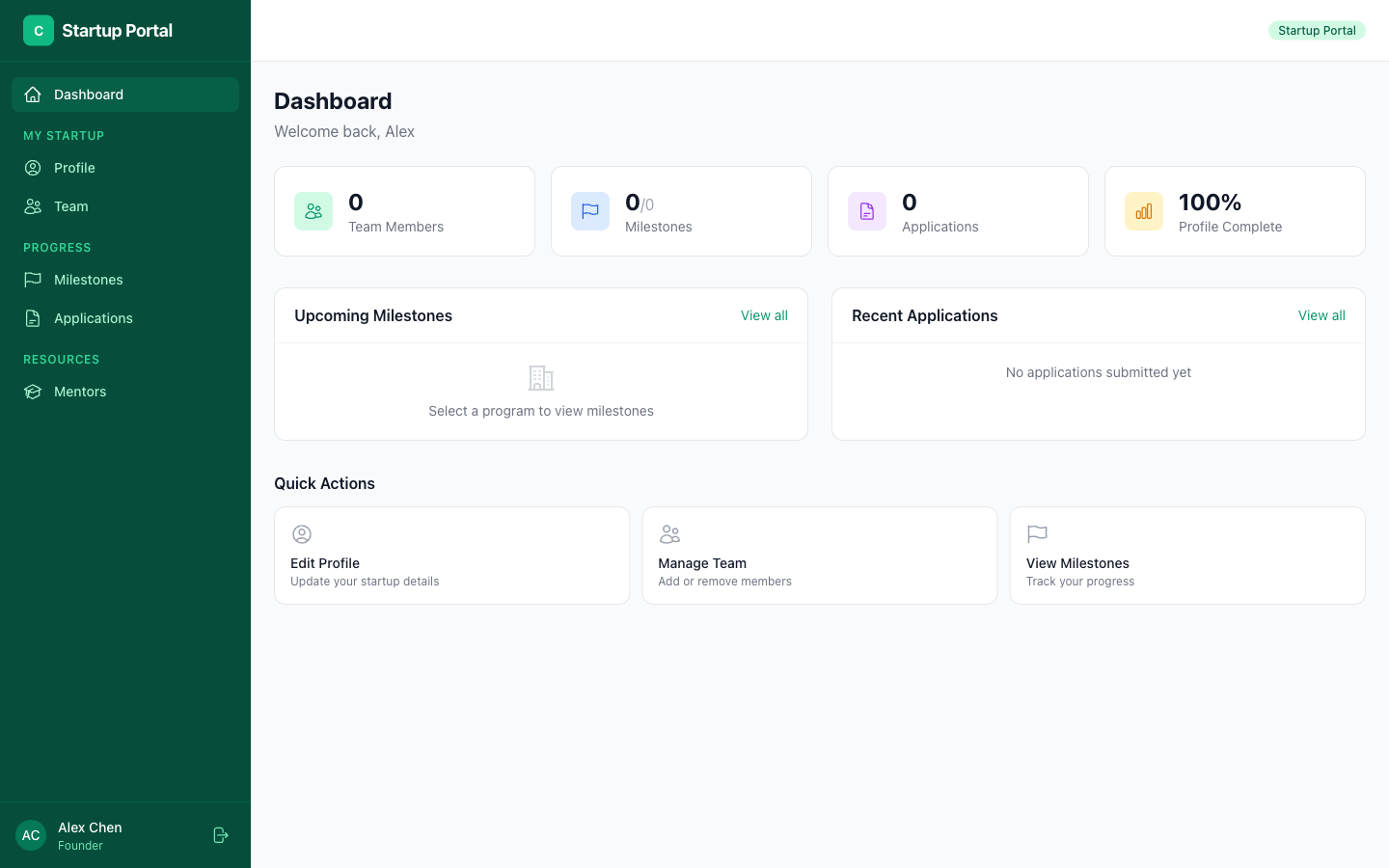Screen dimensions: 1389x868
Task: Click the AC avatar at the bottom left
Action: (30, 834)
